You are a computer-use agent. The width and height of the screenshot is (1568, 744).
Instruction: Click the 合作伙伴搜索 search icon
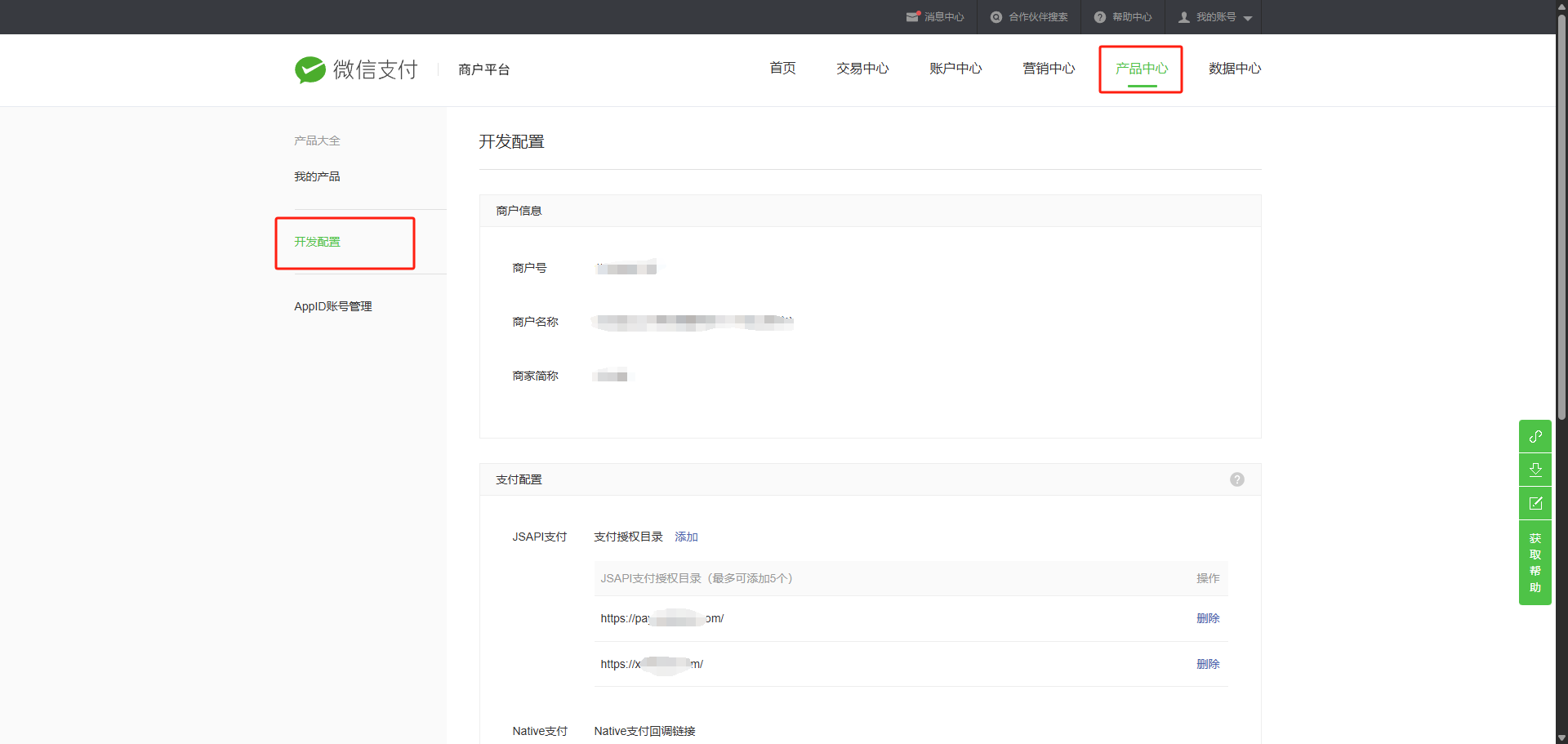996,17
